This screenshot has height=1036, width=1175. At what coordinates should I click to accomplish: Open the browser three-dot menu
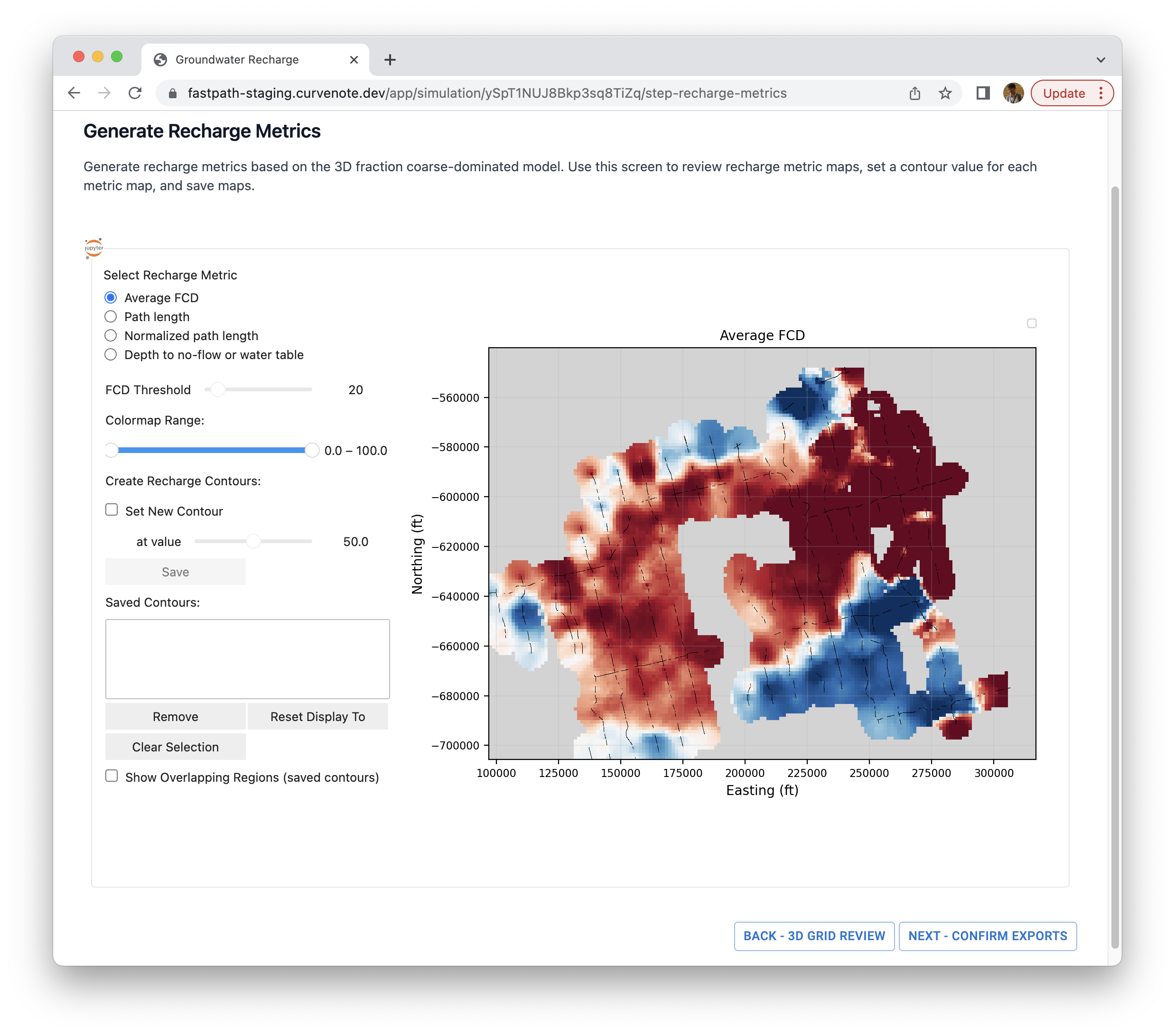click(1100, 93)
